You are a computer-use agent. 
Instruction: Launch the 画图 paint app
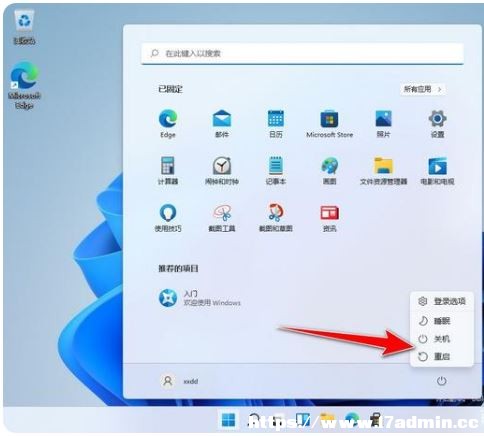[x=329, y=170]
